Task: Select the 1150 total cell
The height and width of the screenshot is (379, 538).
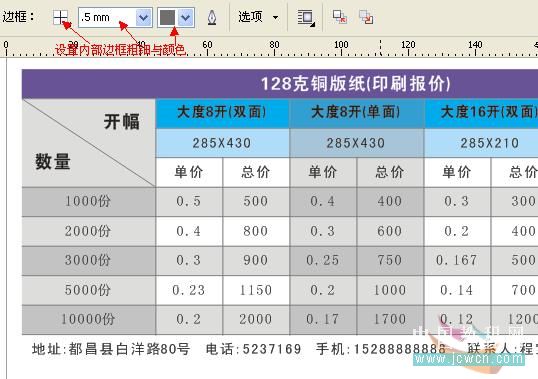Action: point(256,290)
